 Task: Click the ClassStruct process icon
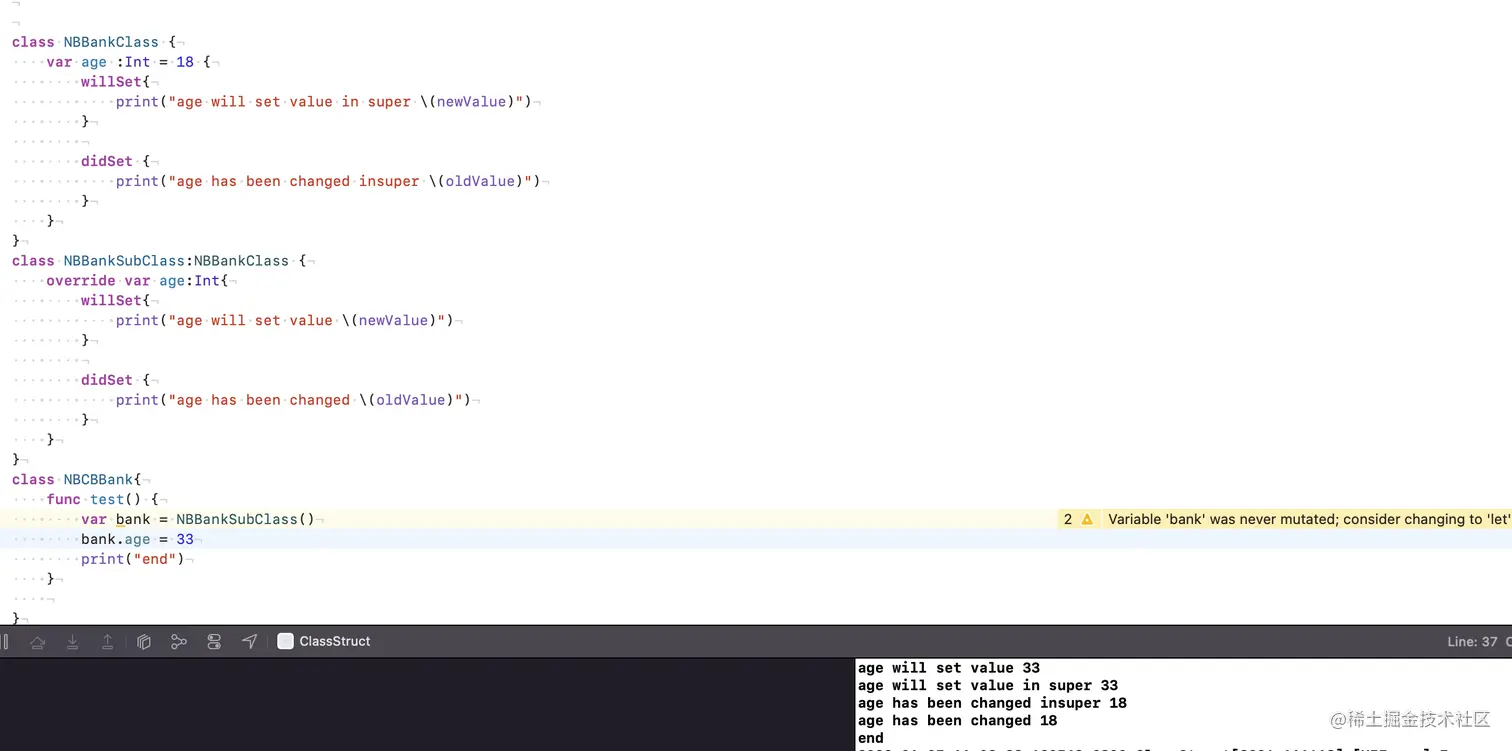pyautogui.click(x=285, y=642)
